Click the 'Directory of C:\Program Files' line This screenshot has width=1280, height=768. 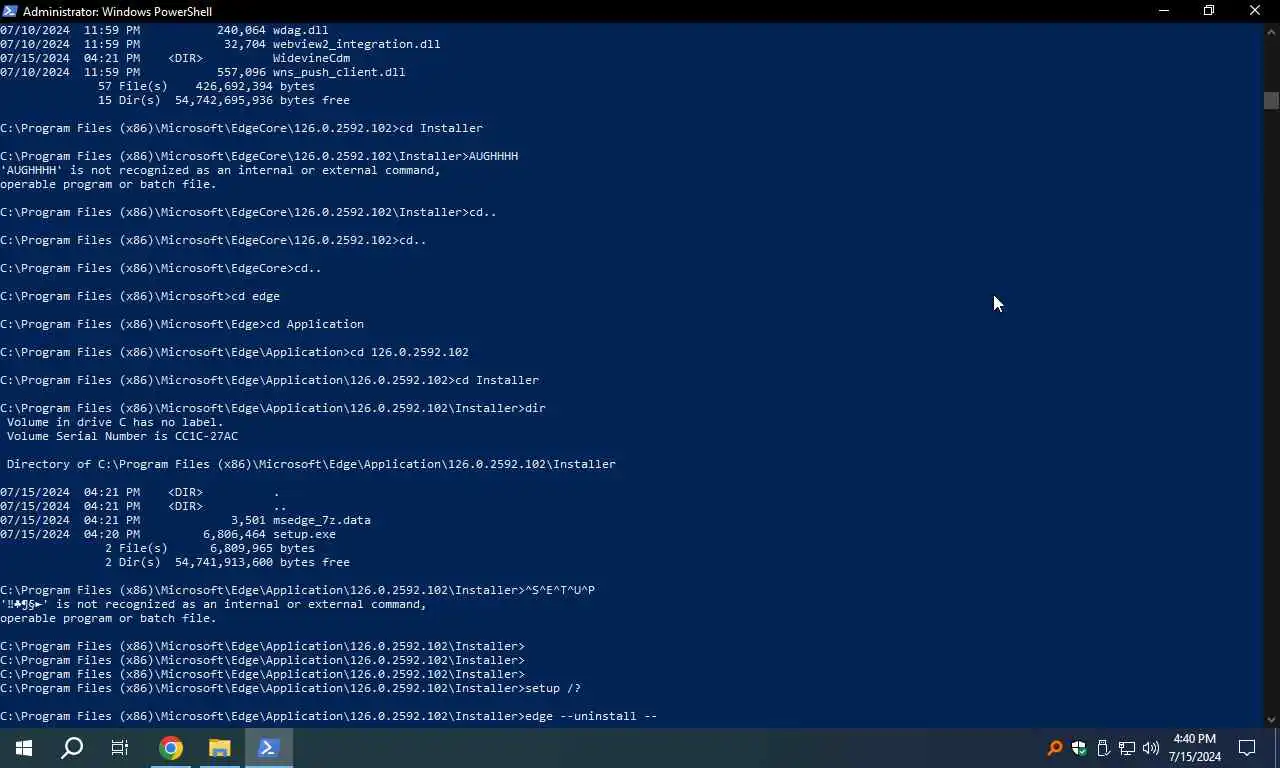311,464
